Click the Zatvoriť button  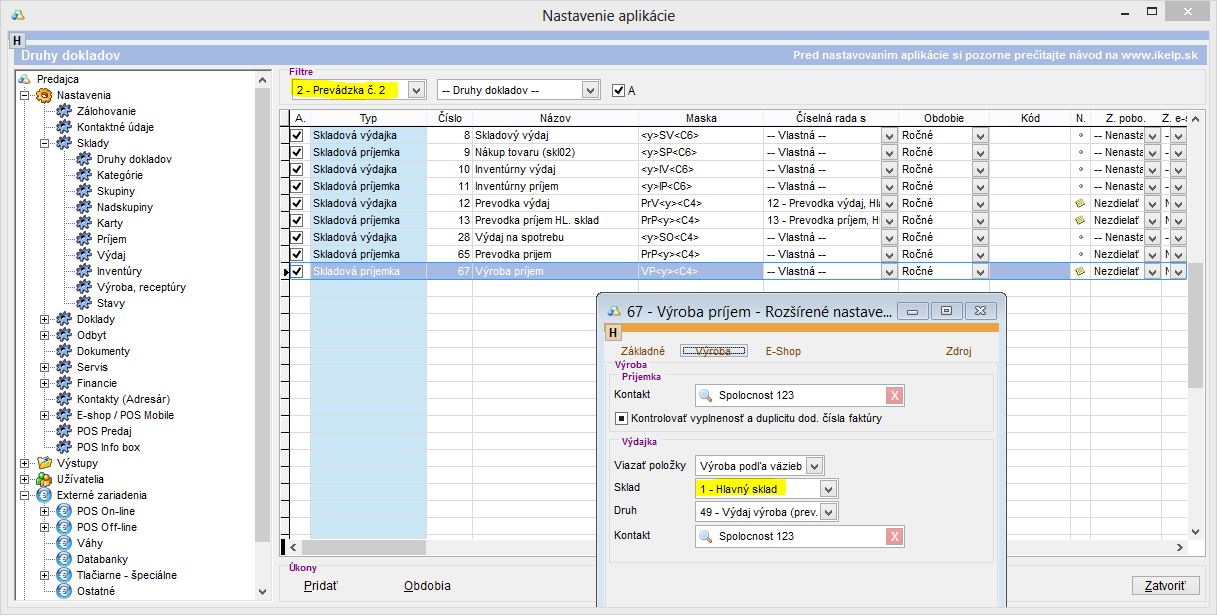[x=1165, y=586]
